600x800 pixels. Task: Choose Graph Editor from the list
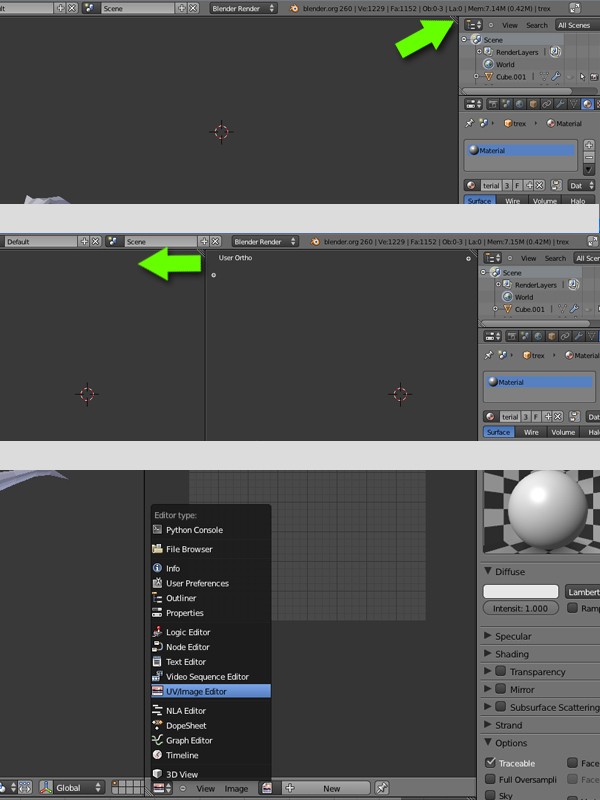point(211,740)
